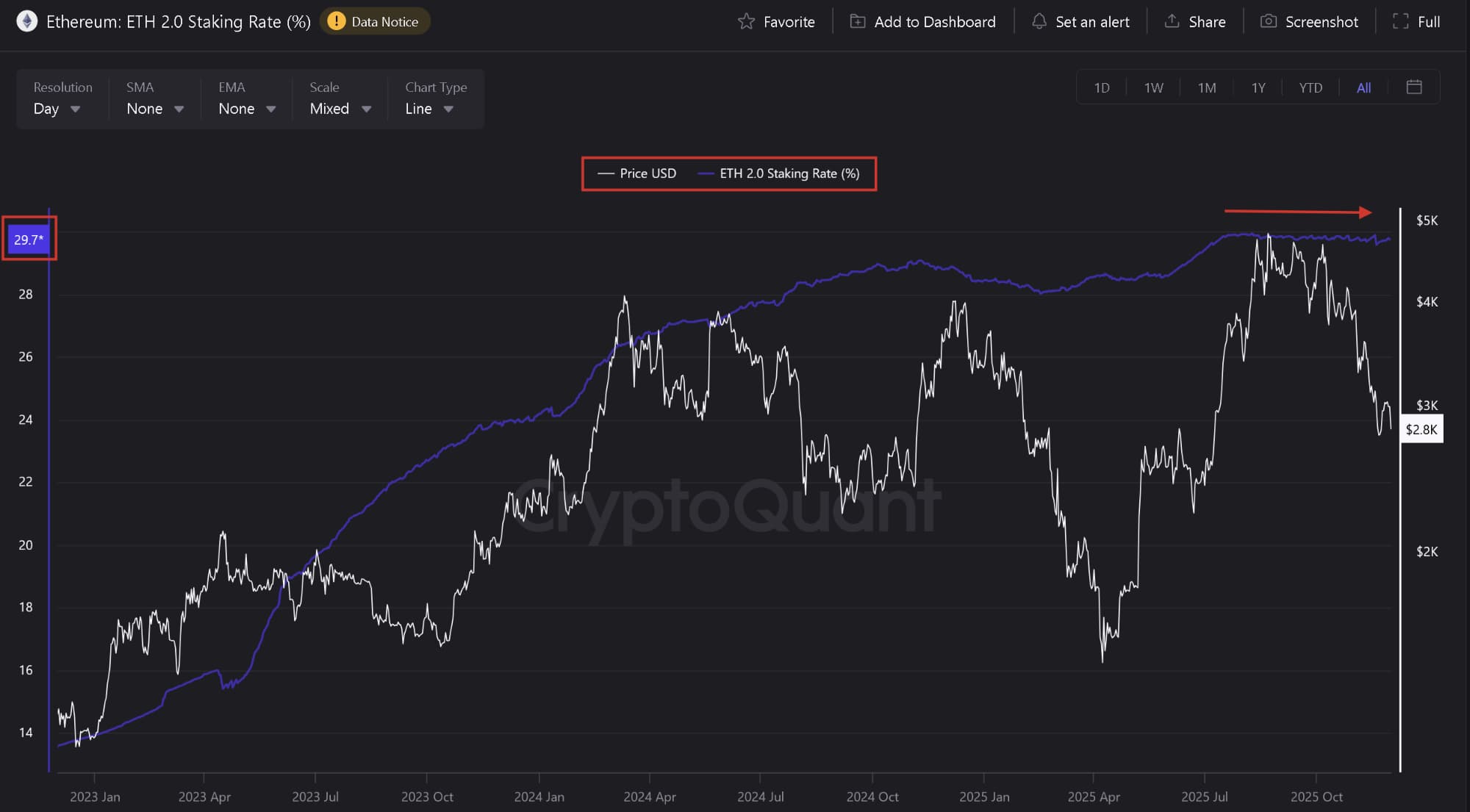Click the Set an alert text

(1092, 21)
